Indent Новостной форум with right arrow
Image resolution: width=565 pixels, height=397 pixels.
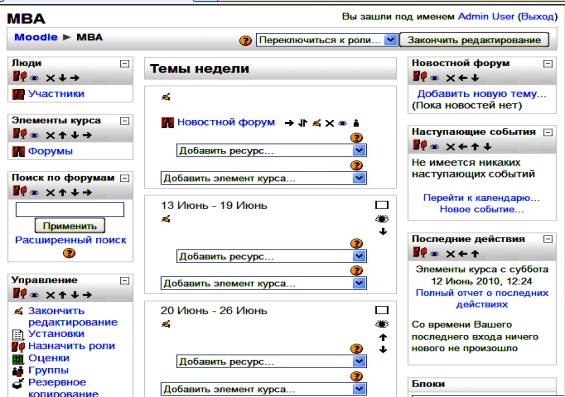[289, 123]
